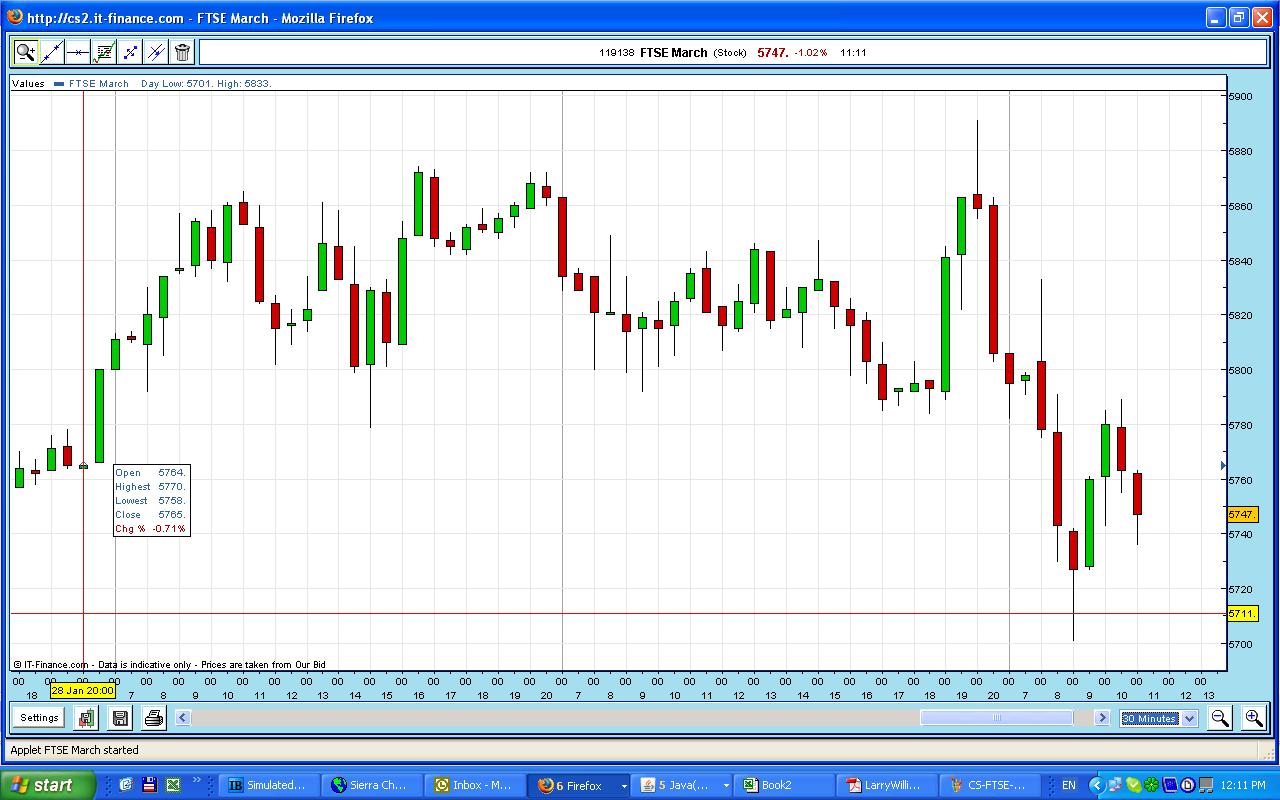This screenshot has height=800, width=1280.
Task: Click the green flower tray icon
Action: coord(1151,785)
